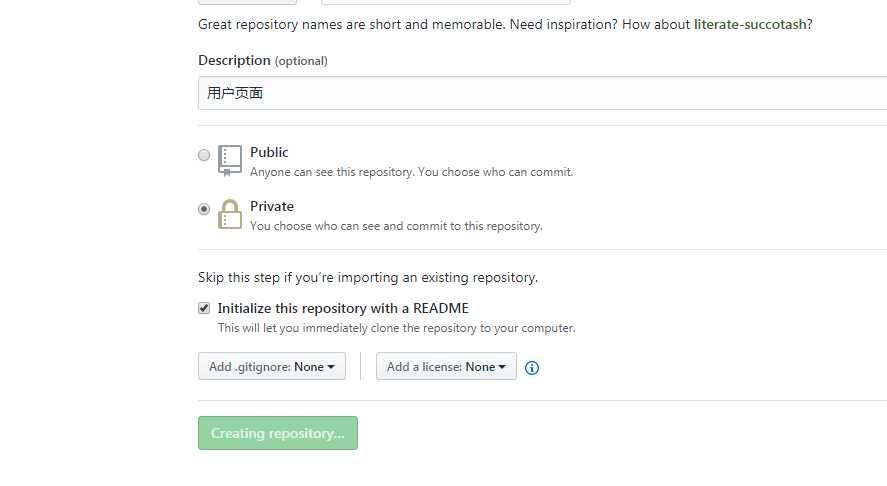Image resolution: width=887 pixels, height=486 pixels.
Task: Uncheck the Initialize with README checkbox
Action: tap(204, 308)
